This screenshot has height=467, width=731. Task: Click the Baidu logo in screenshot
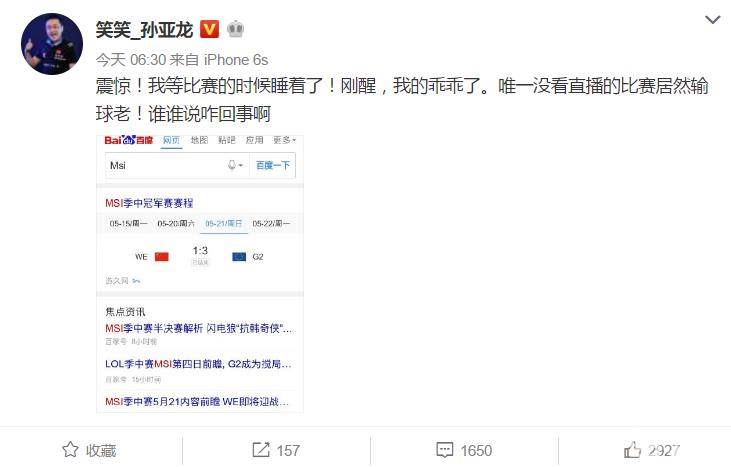129,140
